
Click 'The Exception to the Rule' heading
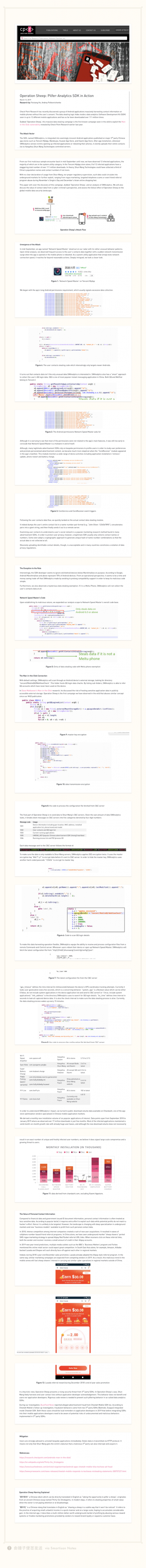click(30, 568)
